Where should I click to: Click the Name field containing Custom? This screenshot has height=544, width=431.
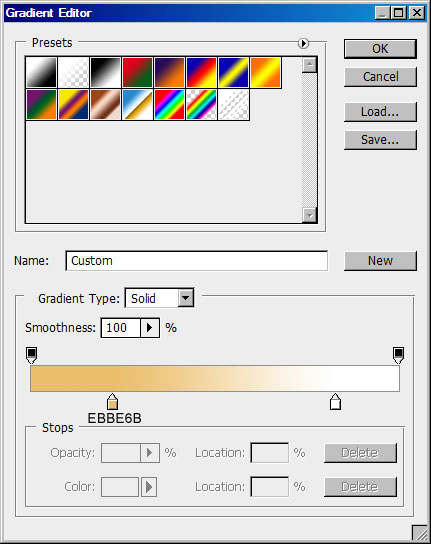click(196, 261)
